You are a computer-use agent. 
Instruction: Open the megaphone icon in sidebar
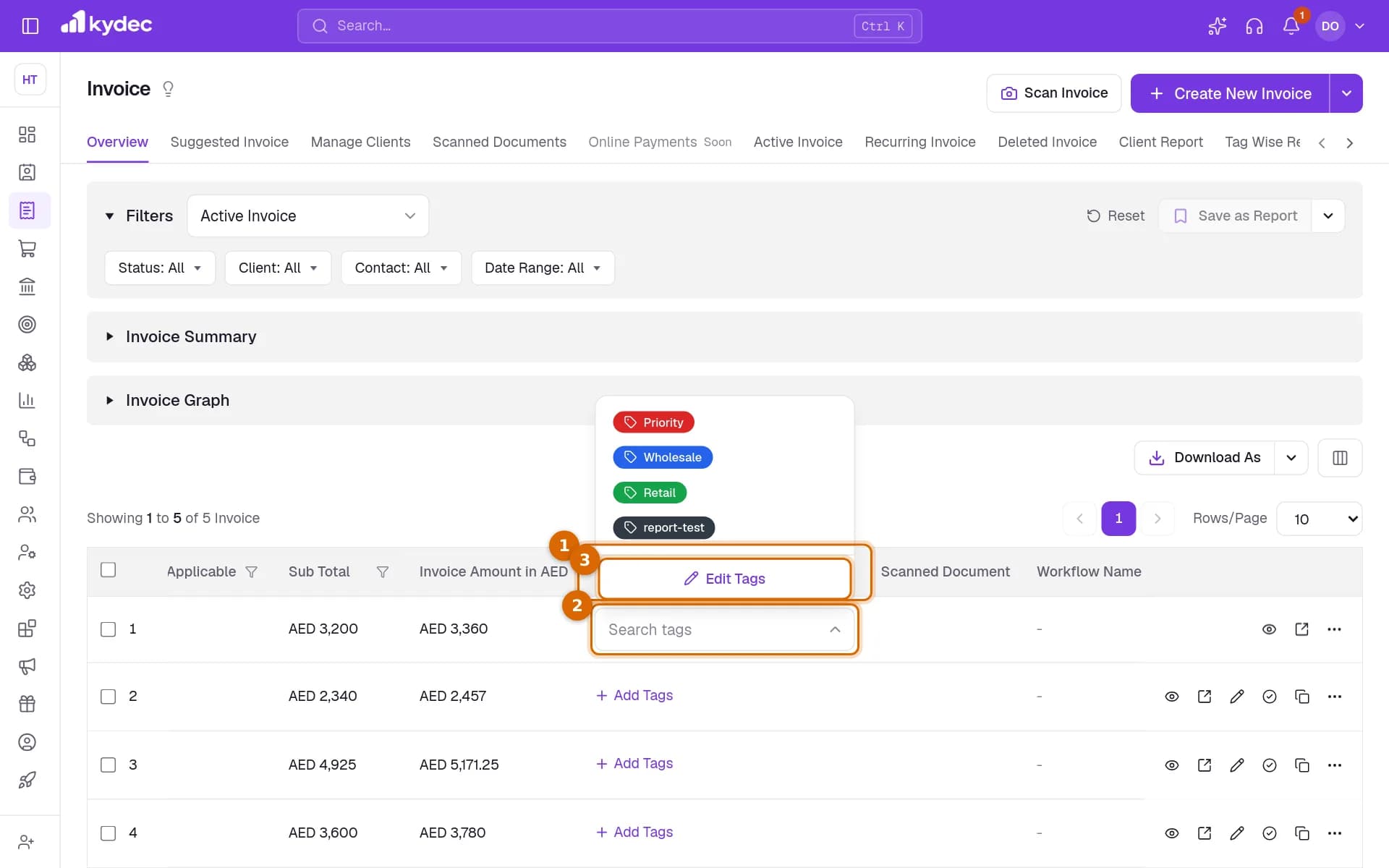[27, 666]
